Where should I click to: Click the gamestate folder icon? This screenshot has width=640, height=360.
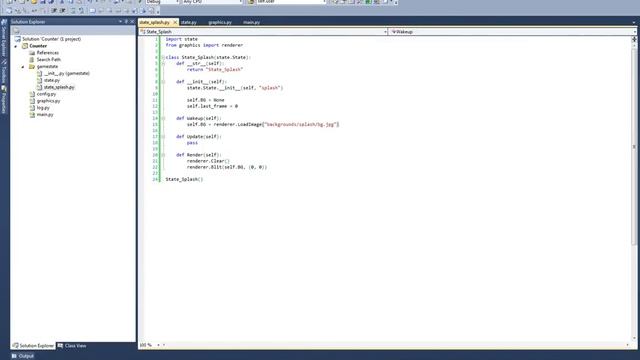(32, 67)
